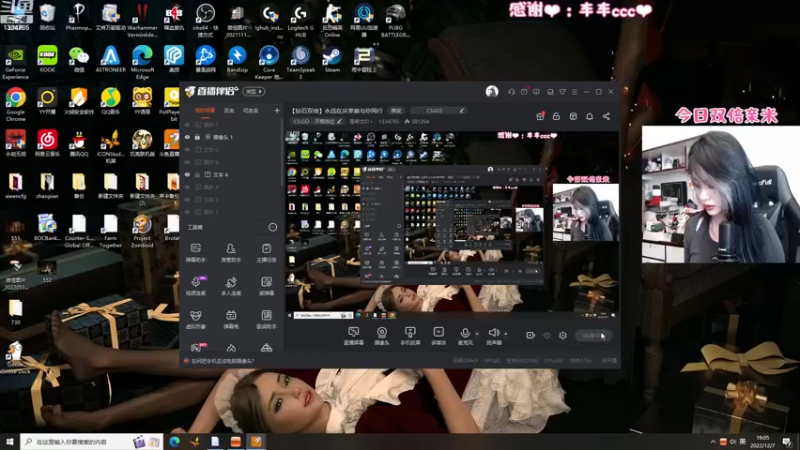Click the share icon in the app header

point(606,116)
